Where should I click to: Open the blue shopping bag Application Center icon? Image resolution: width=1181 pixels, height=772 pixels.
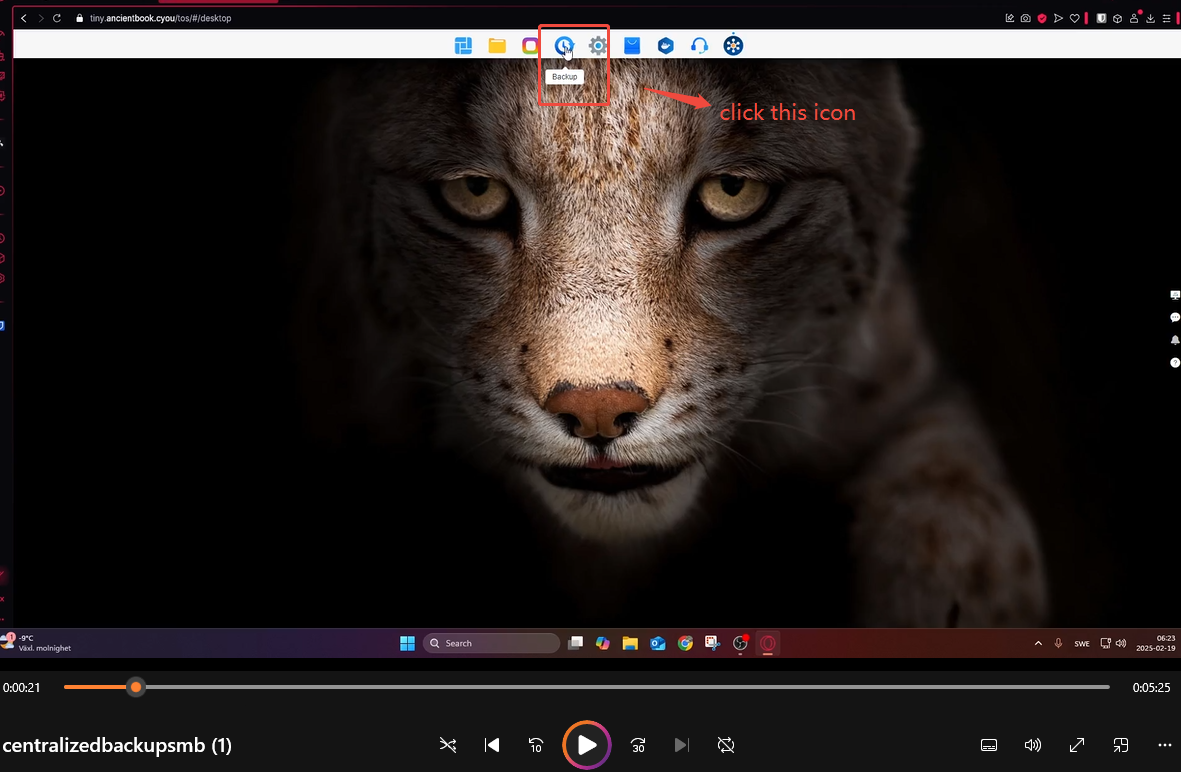coord(632,46)
